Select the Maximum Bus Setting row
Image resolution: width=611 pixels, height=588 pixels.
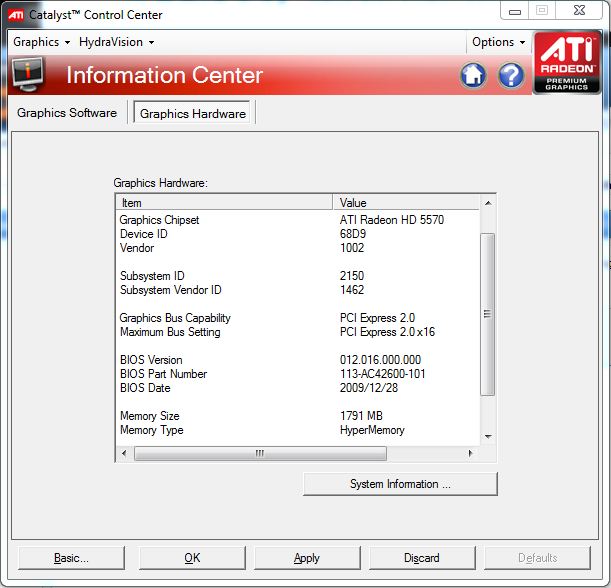point(298,332)
